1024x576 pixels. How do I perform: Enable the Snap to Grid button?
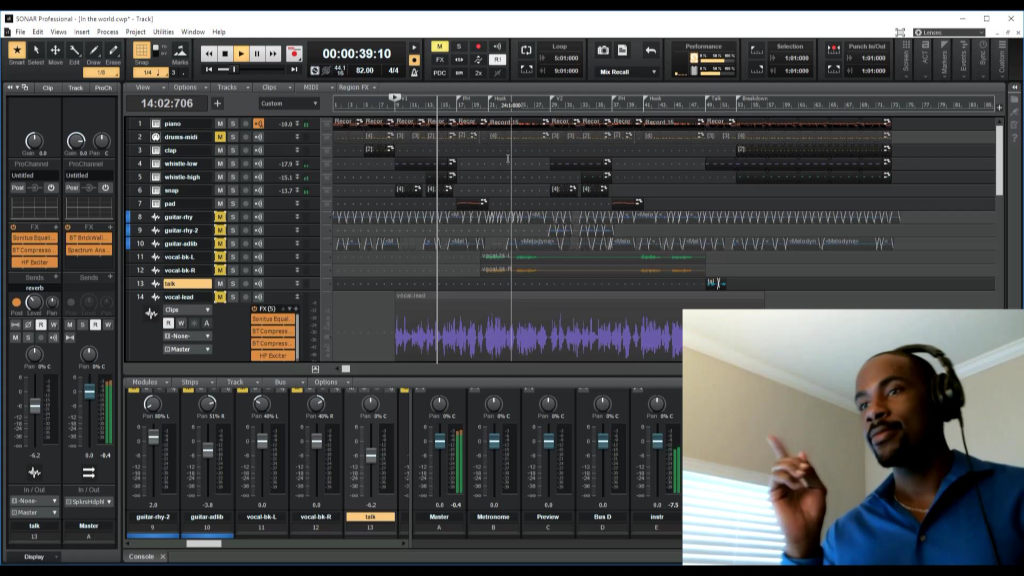pos(141,50)
